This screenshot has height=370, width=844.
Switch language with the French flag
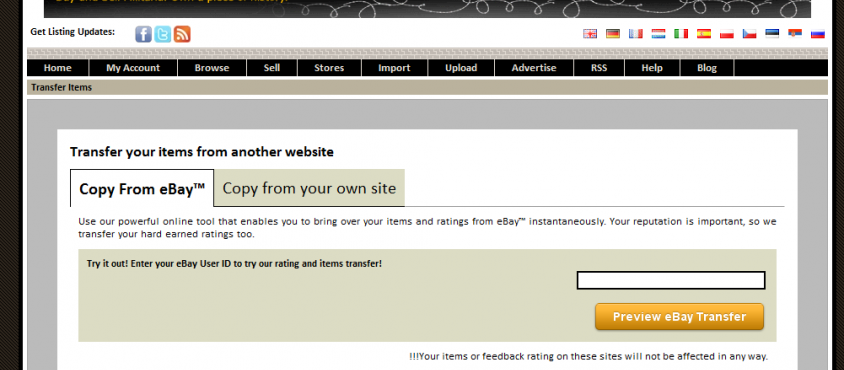click(636, 33)
